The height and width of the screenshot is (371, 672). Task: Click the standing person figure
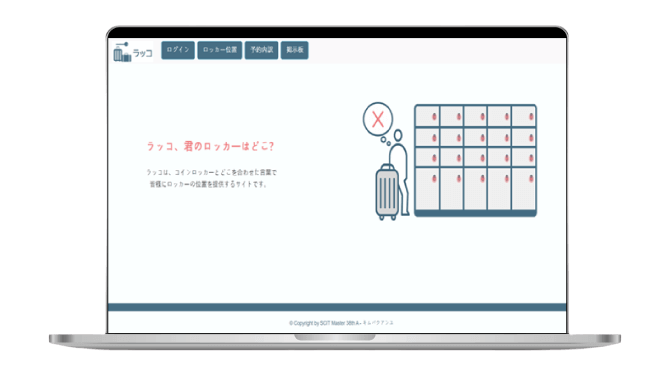pyautogui.click(x=399, y=171)
